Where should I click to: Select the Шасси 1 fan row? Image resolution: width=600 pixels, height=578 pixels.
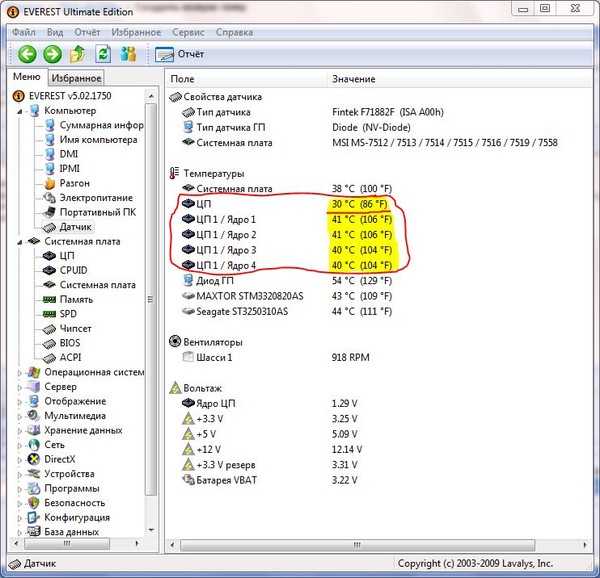(276, 357)
